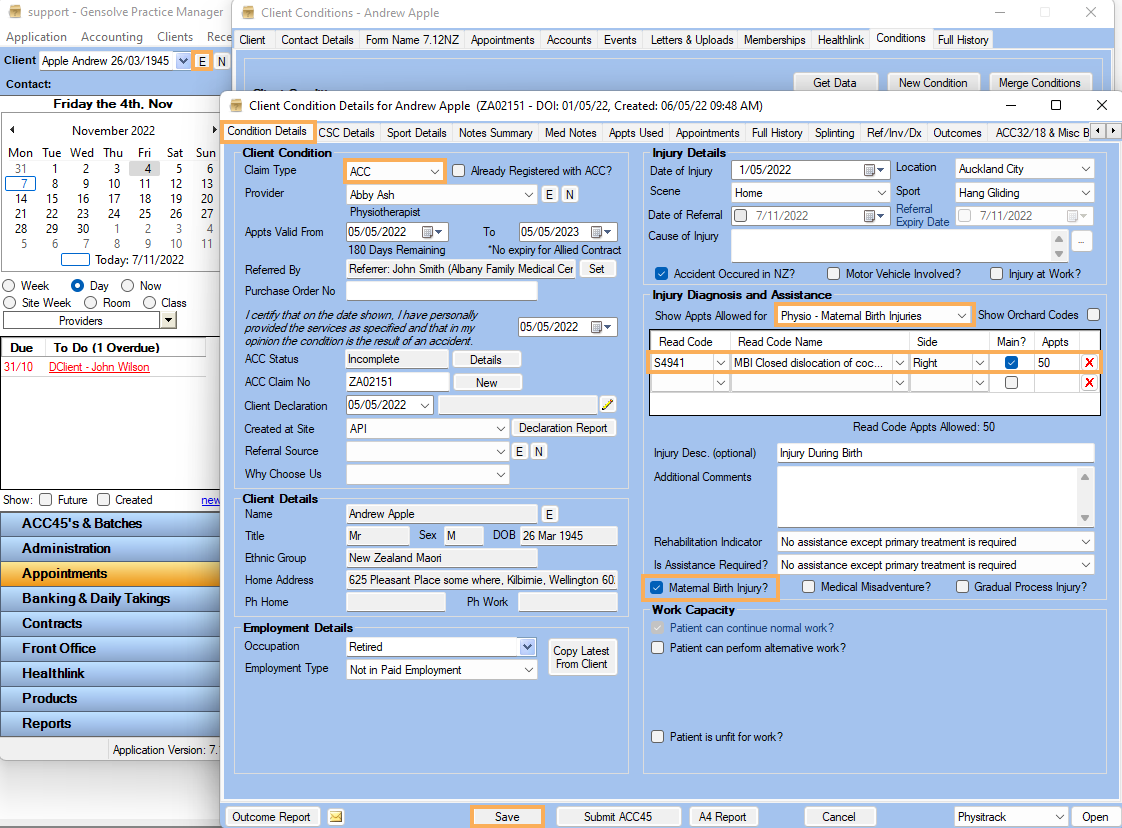Open the Full History tab of condition
The width and height of the screenshot is (1122, 828).
(777, 133)
